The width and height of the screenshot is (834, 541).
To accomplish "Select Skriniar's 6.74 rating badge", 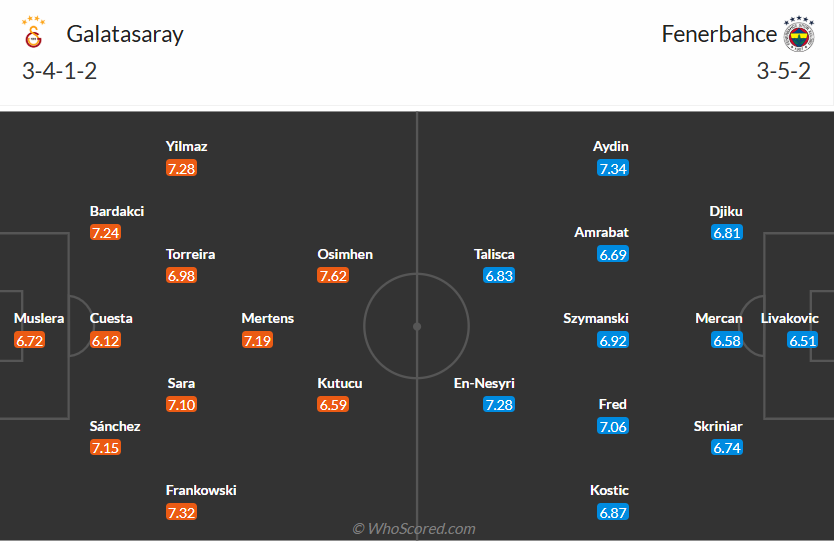I will pyautogui.click(x=727, y=448).
